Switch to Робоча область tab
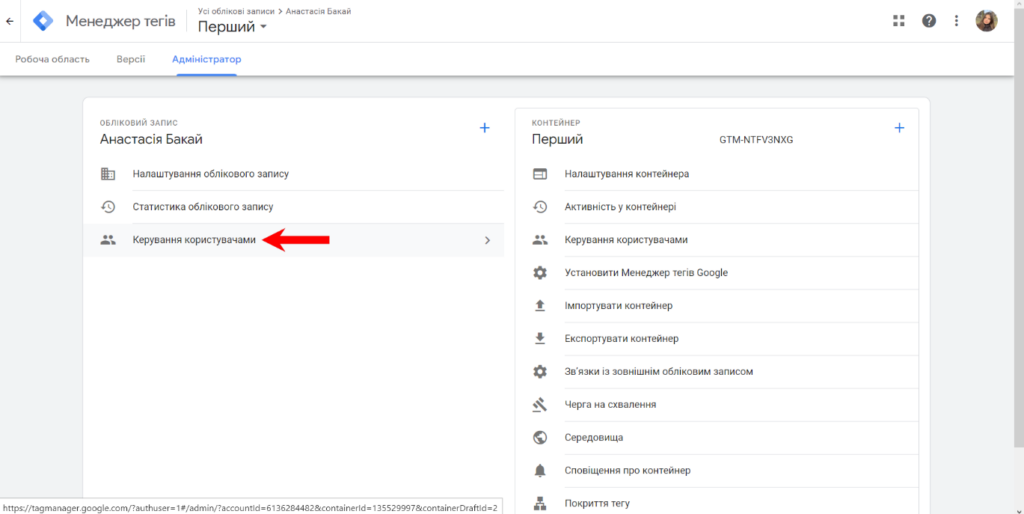This screenshot has width=1024, height=514. 52,59
